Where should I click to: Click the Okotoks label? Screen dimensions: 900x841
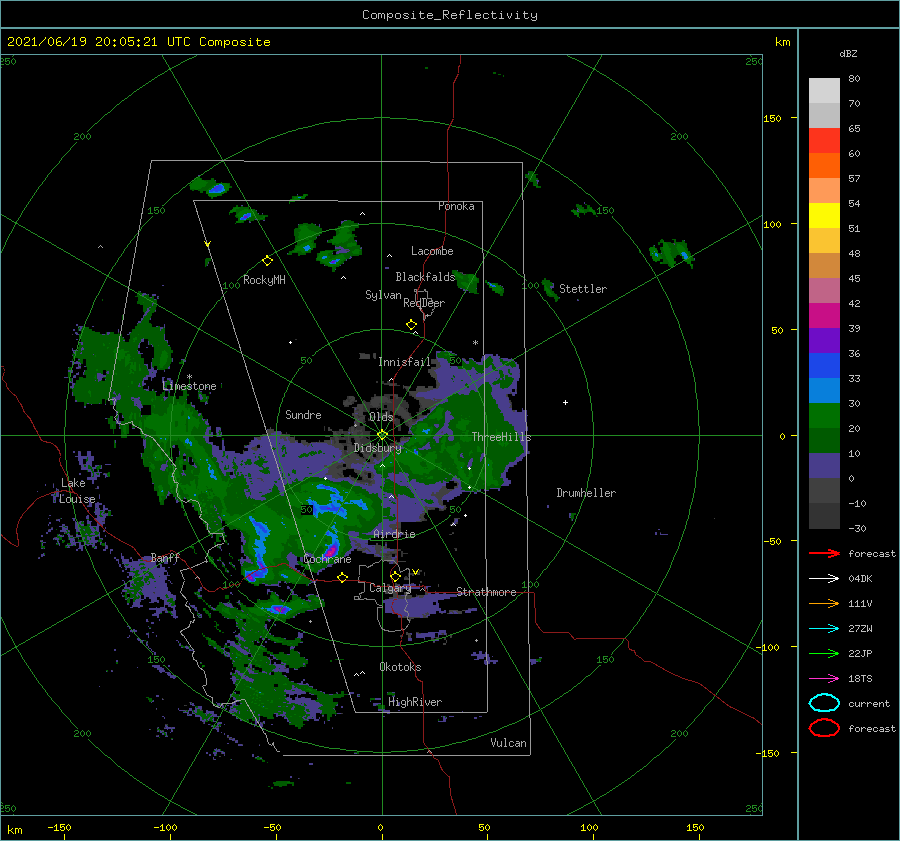pyautogui.click(x=400, y=667)
